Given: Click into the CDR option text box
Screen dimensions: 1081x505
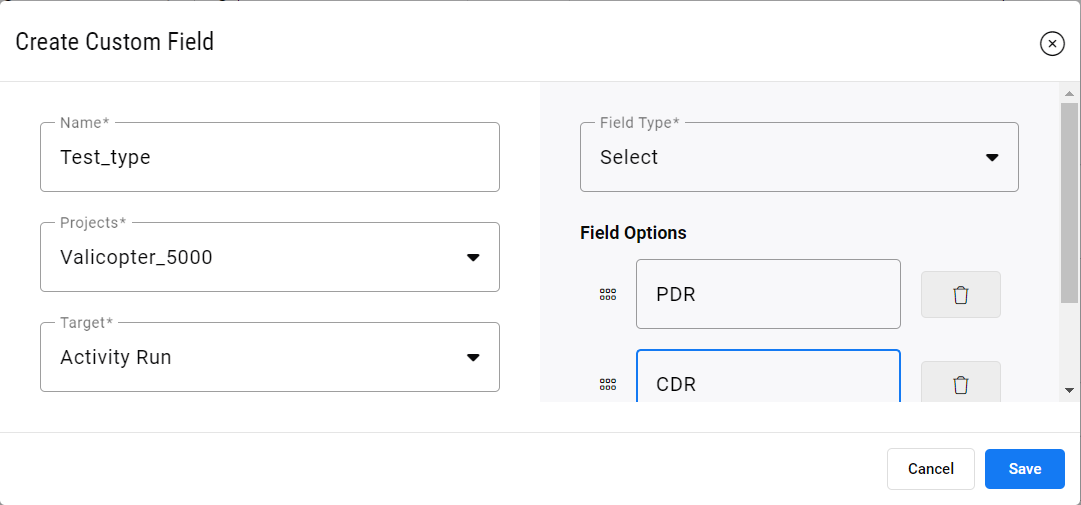Looking at the screenshot, I should click(768, 376).
